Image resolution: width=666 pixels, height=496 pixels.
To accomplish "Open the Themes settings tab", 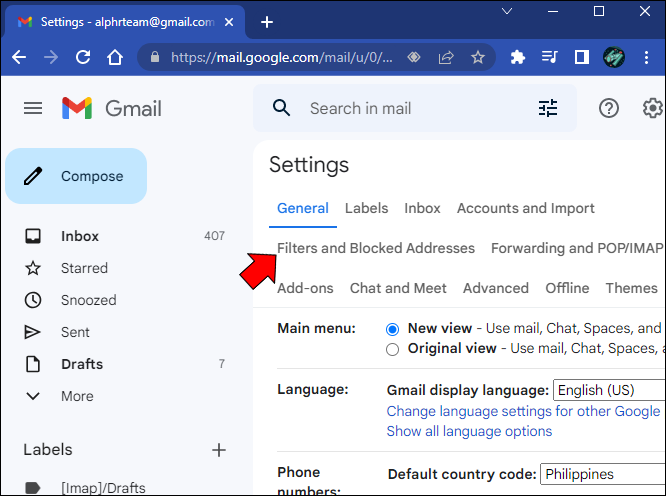I will pos(632,288).
